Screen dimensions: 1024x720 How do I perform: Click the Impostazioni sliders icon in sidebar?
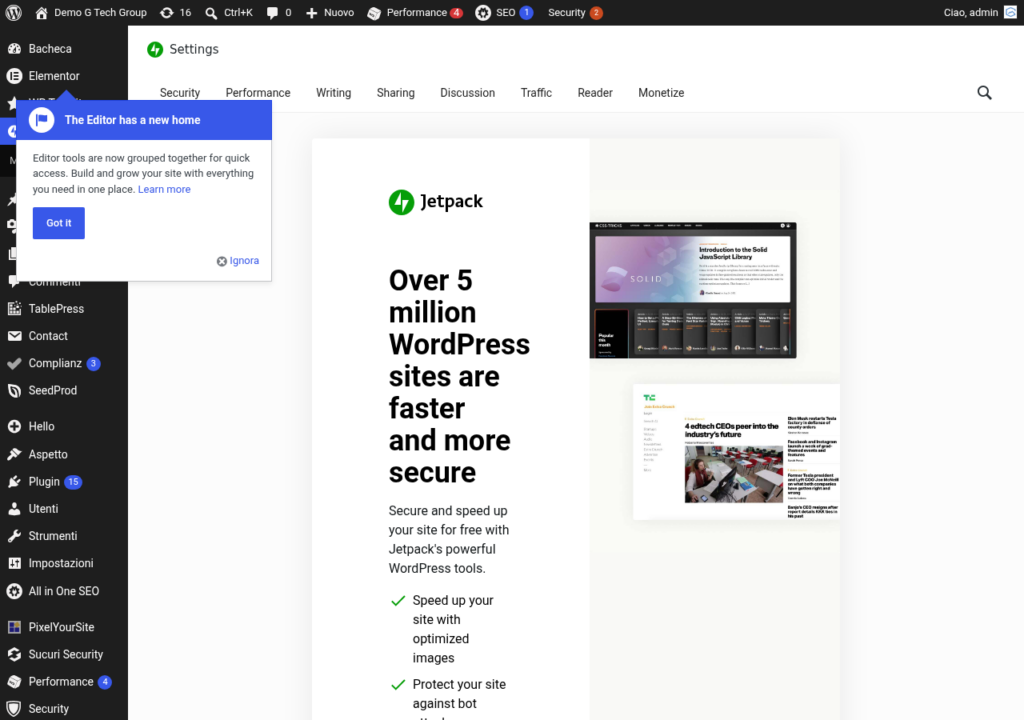pos(14,563)
